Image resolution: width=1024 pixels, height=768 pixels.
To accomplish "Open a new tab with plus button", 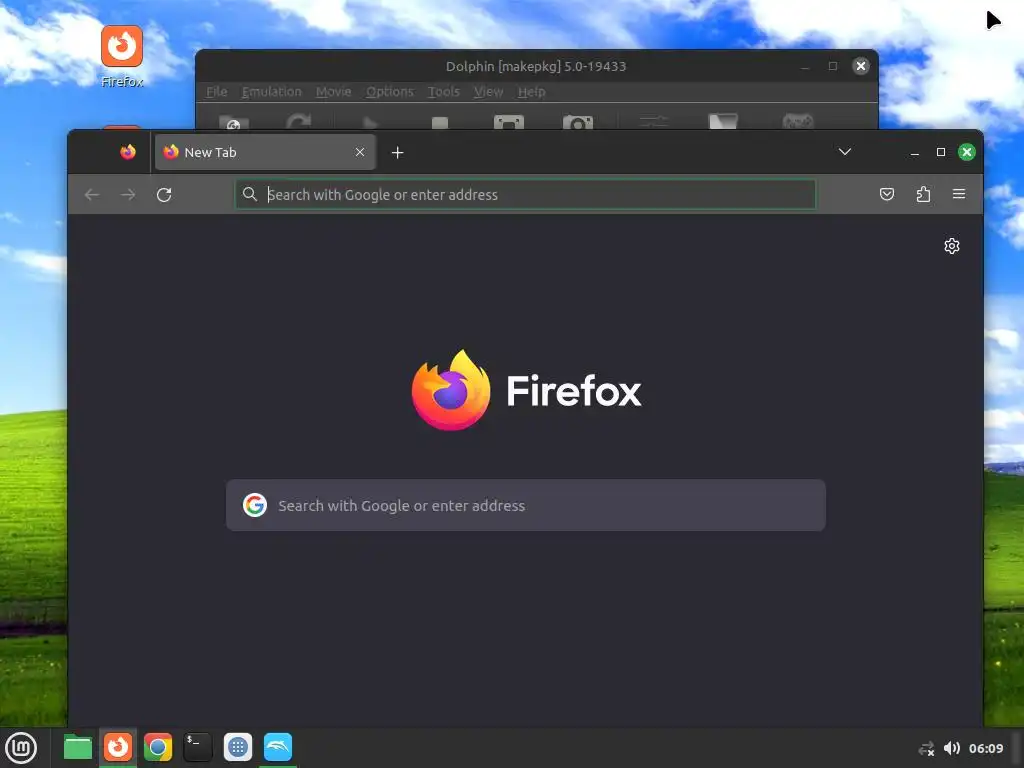I will pos(397,153).
